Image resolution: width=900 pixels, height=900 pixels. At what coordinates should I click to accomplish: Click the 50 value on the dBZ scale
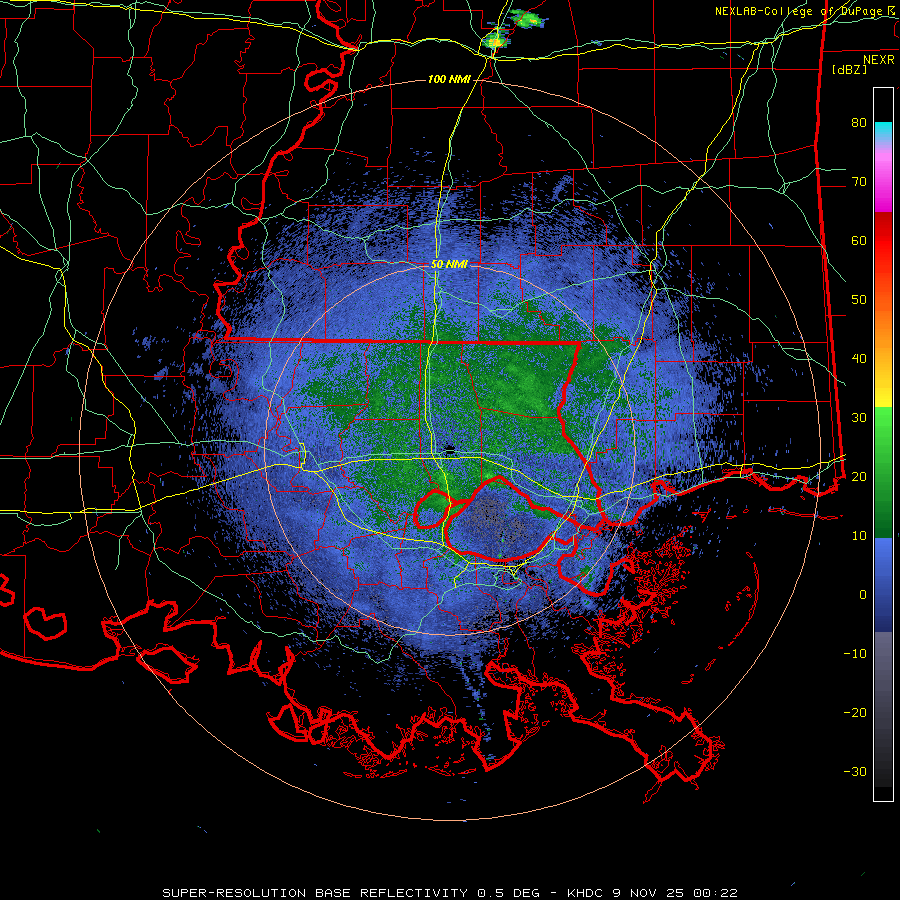click(x=859, y=300)
